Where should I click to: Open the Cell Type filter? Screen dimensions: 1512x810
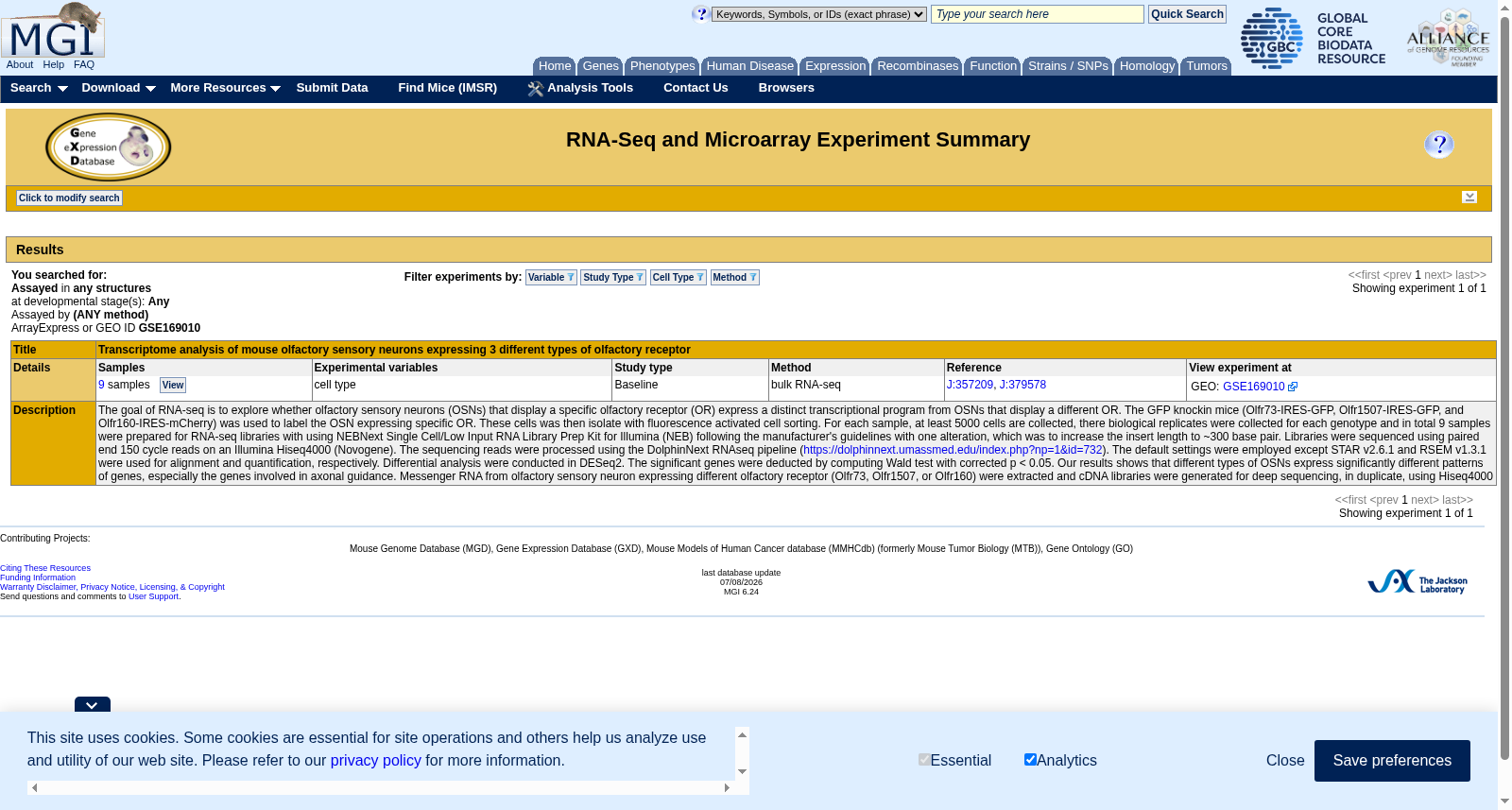tap(679, 277)
